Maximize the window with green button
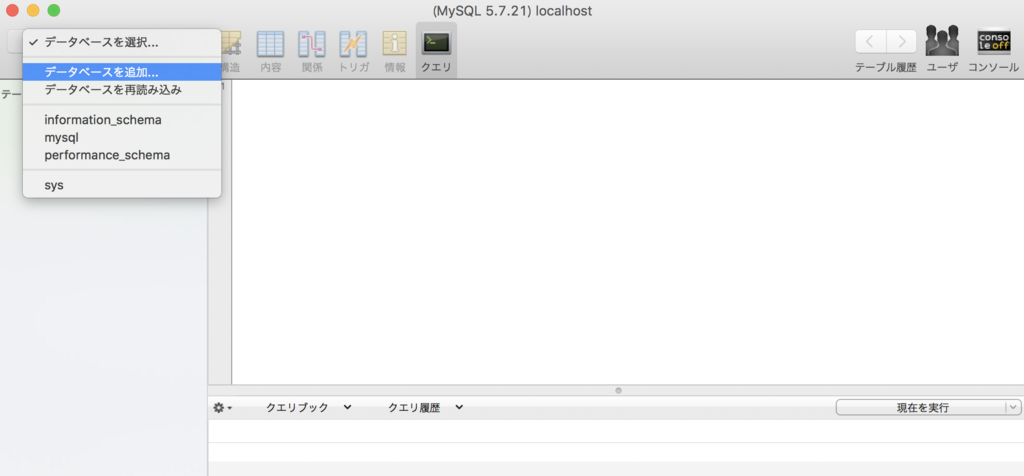This screenshot has height=476, width=1024. pos(54,10)
